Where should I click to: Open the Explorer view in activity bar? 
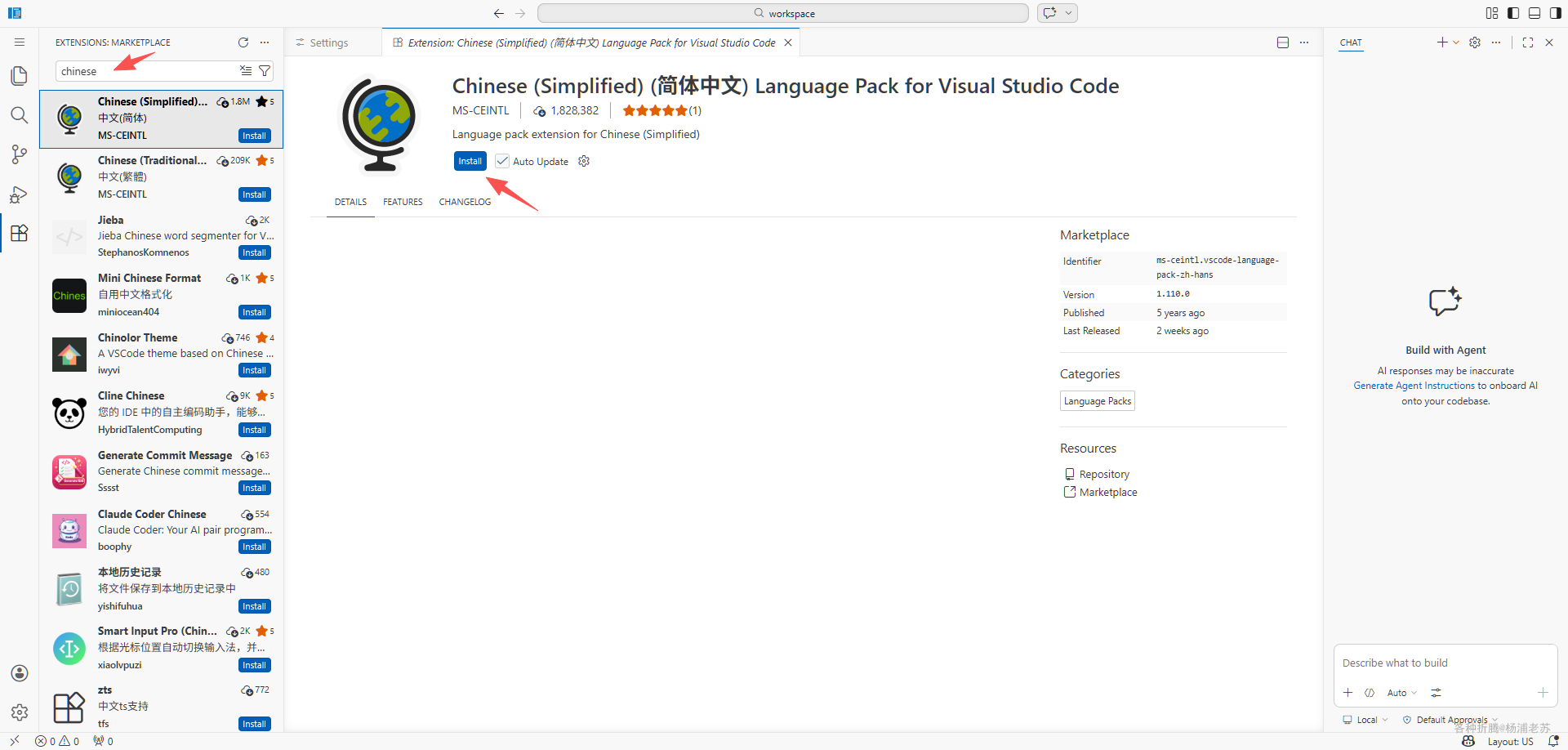[20, 75]
